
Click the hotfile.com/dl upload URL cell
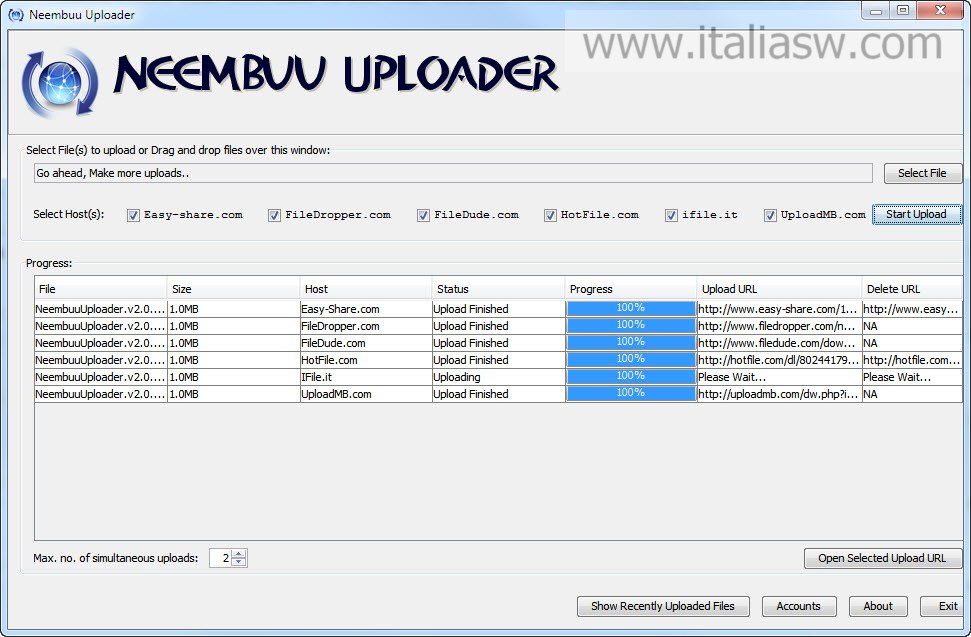click(779, 360)
